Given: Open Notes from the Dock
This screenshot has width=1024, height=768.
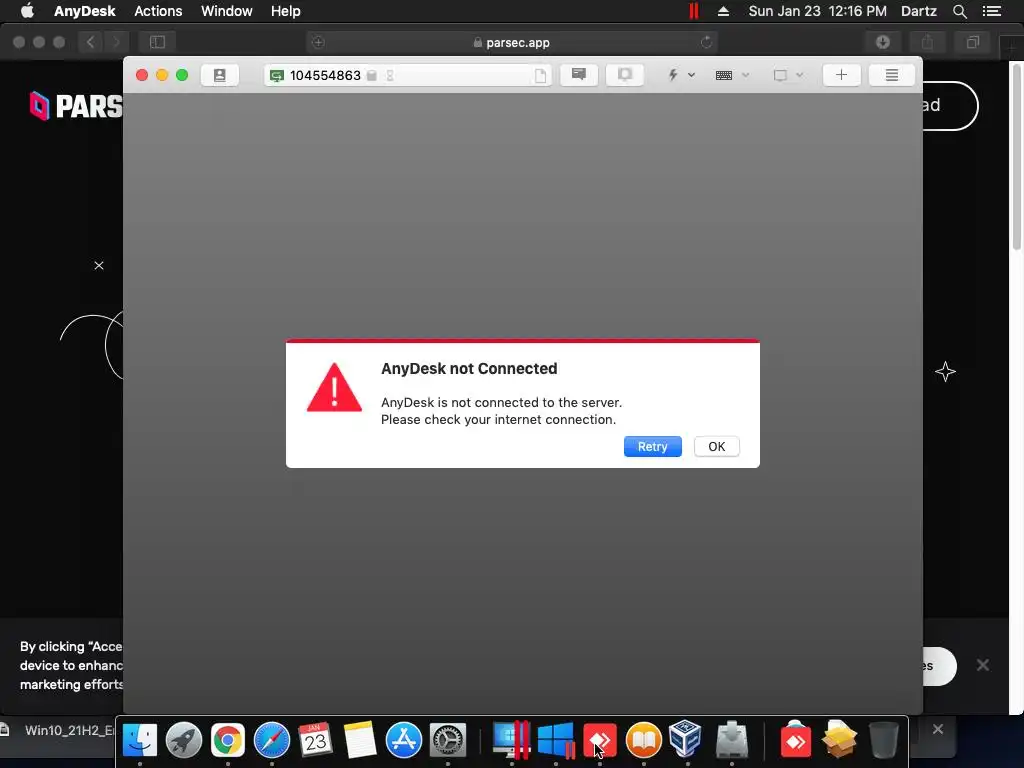Looking at the screenshot, I should (x=360, y=740).
